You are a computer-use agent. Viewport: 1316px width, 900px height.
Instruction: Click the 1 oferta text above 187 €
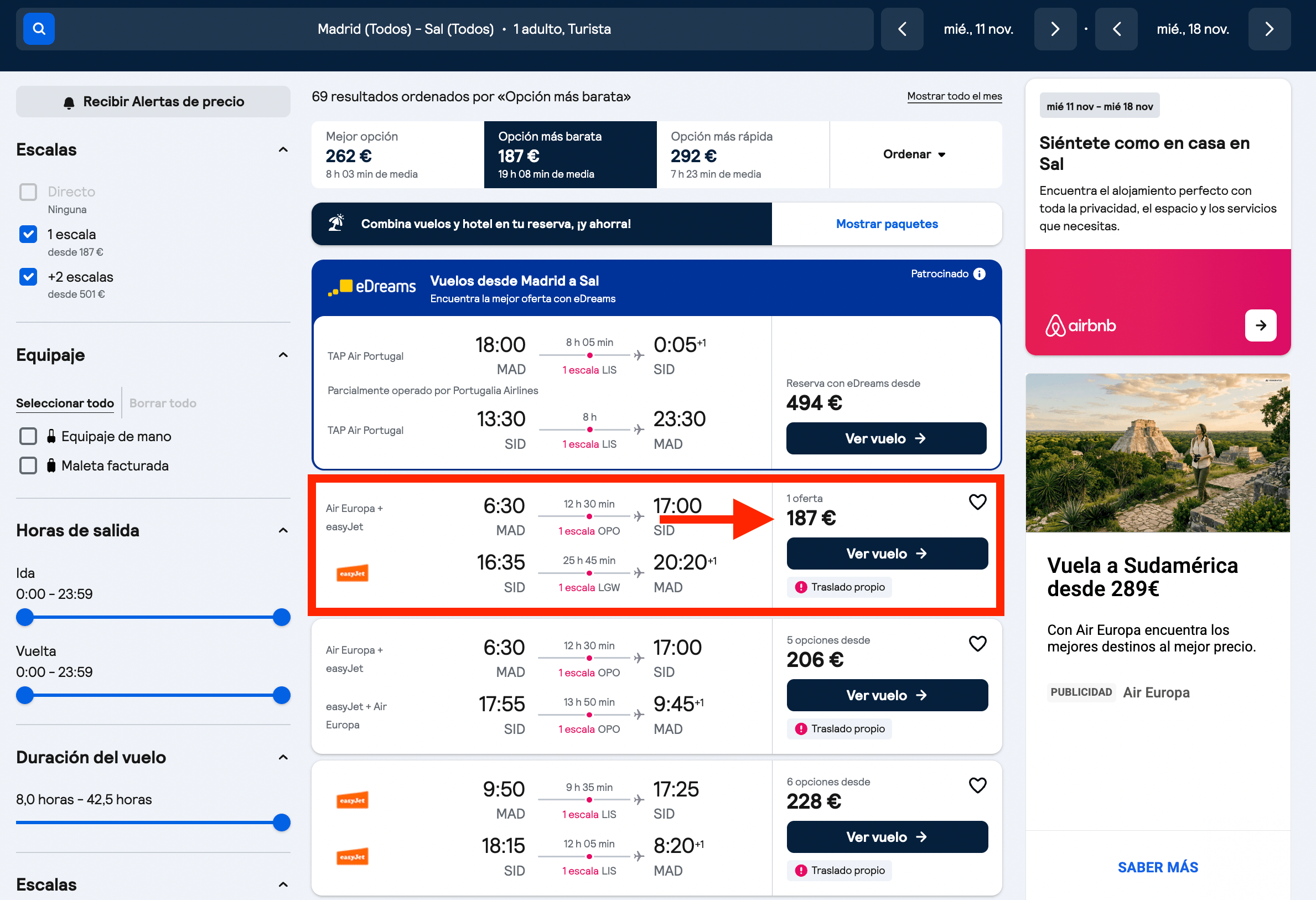(x=804, y=498)
